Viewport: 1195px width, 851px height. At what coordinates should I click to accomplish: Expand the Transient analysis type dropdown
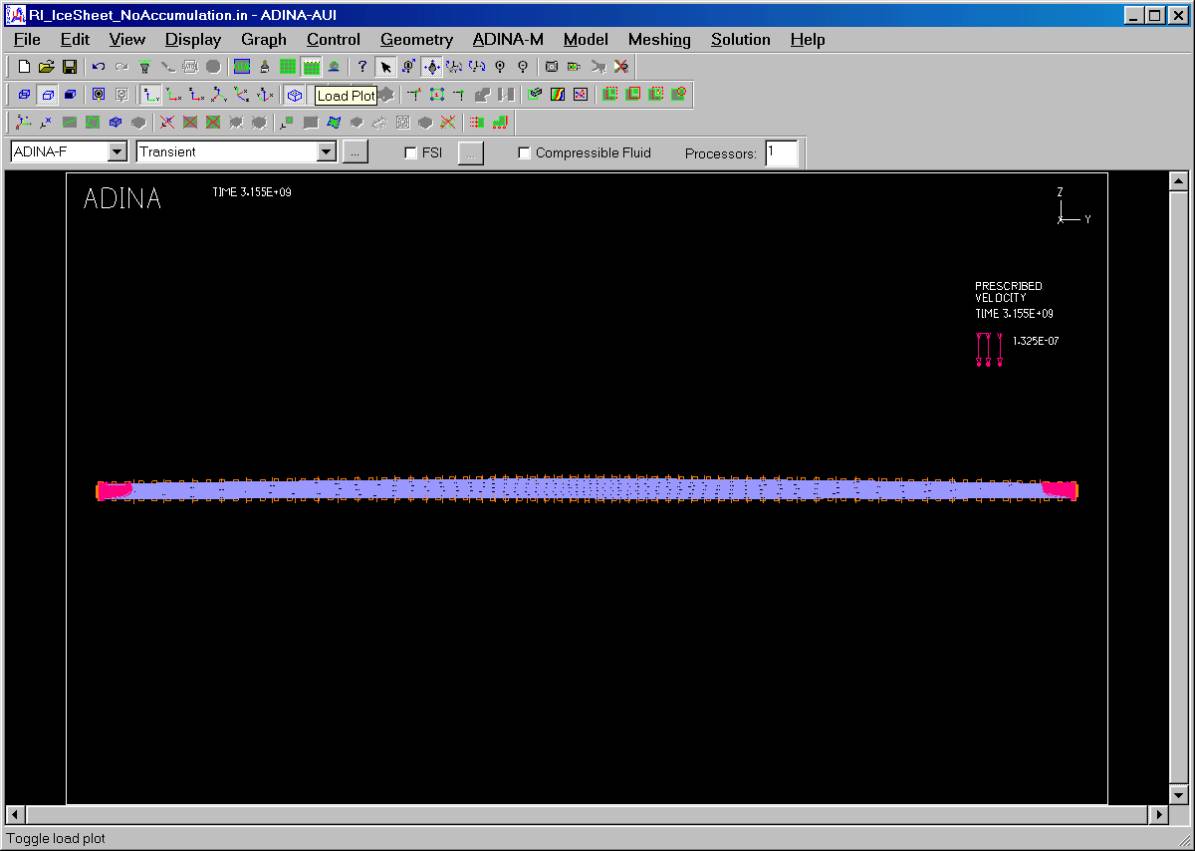coord(326,152)
